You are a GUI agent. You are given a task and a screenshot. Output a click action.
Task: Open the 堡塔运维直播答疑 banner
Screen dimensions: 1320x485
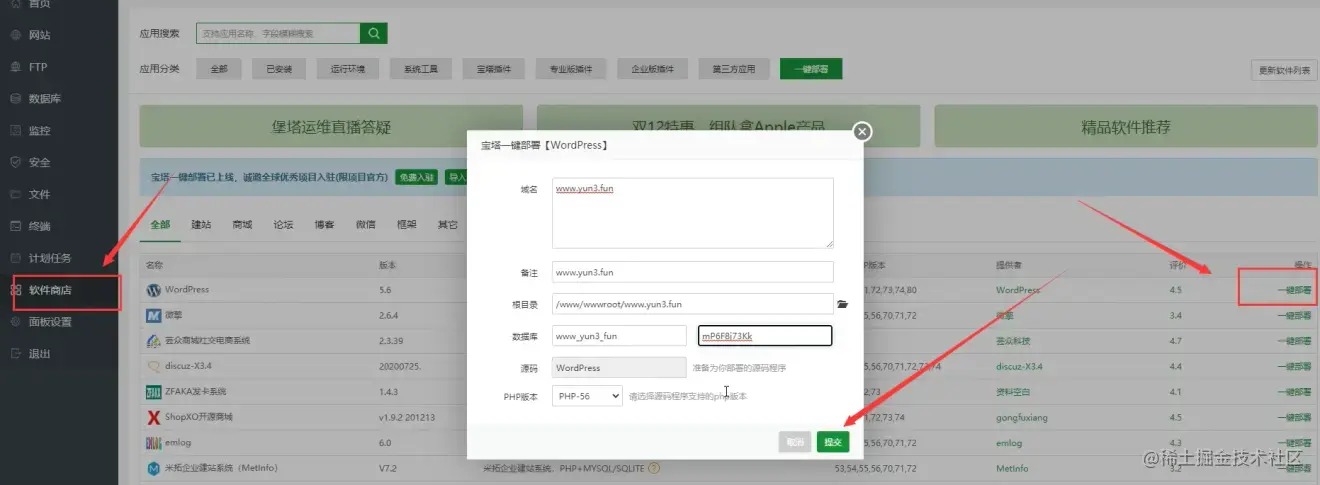331,127
